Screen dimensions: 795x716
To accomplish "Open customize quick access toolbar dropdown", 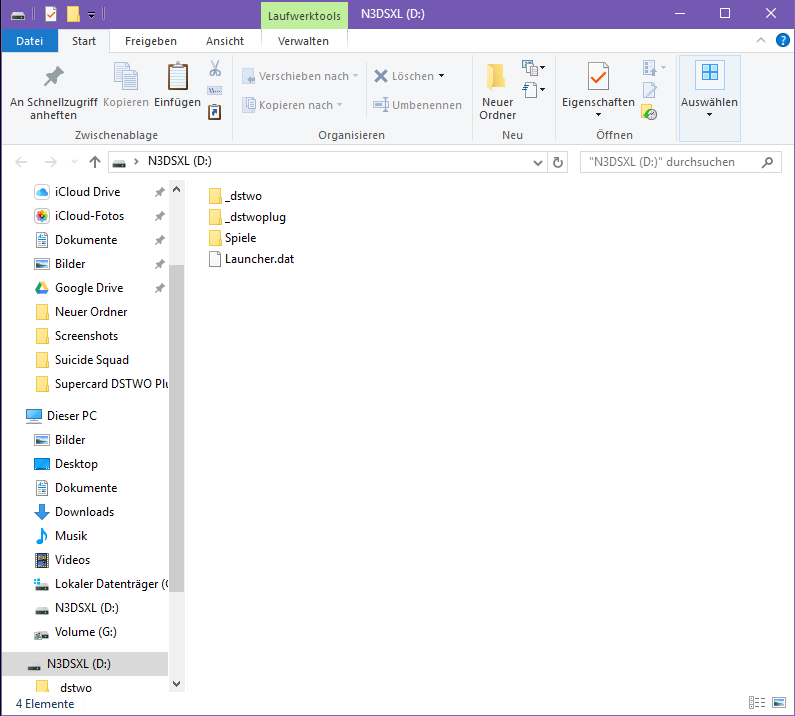I will (x=92, y=15).
